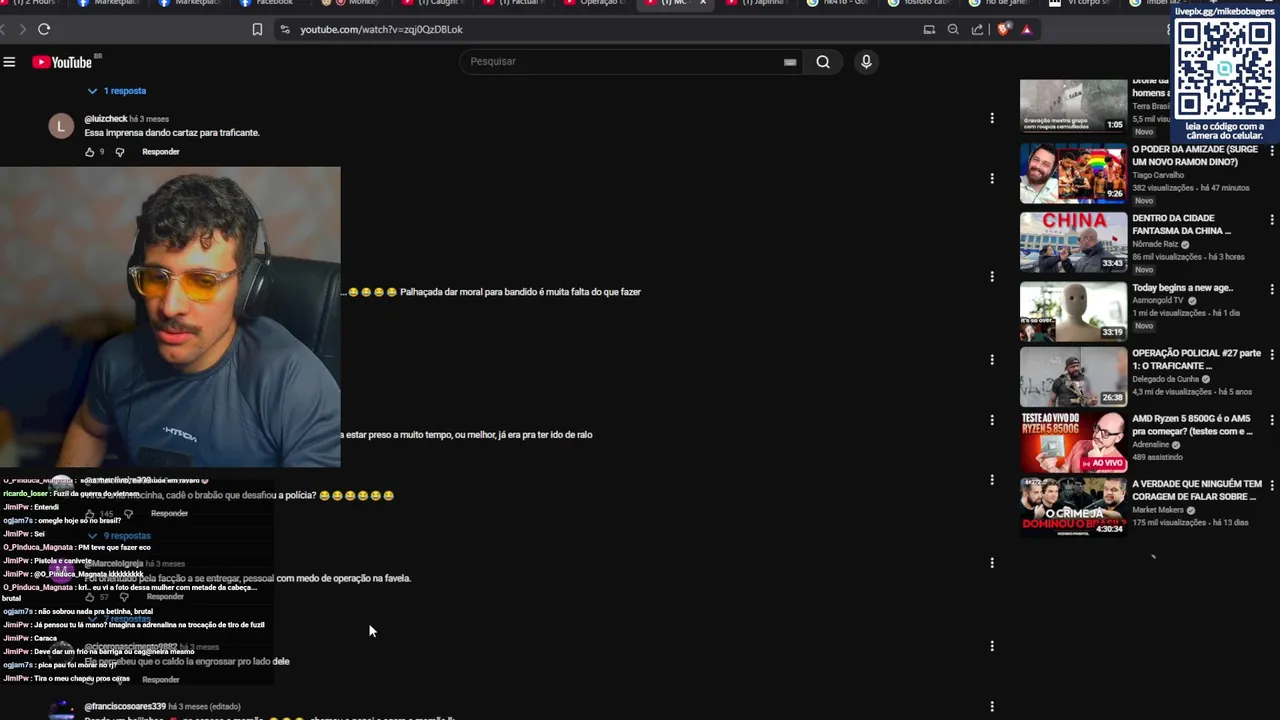This screenshot has height=720, width=1280.
Task: View site info next to the URL
Action: point(285,29)
